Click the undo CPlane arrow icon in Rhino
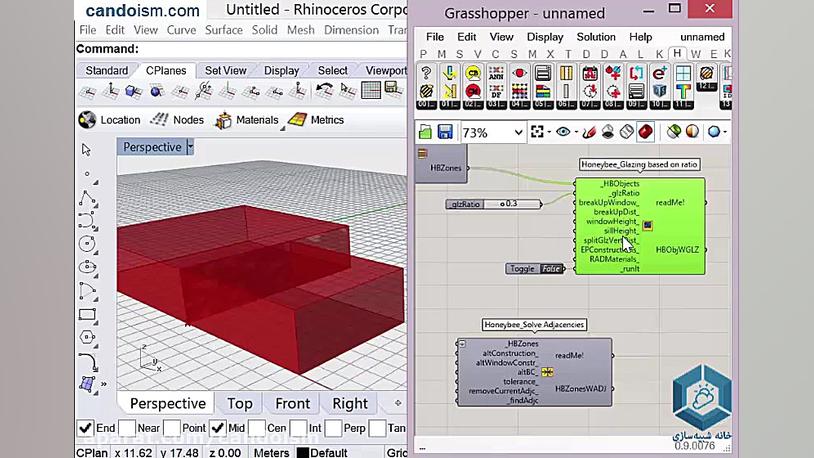The height and width of the screenshot is (458, 814). coord(324,90)
